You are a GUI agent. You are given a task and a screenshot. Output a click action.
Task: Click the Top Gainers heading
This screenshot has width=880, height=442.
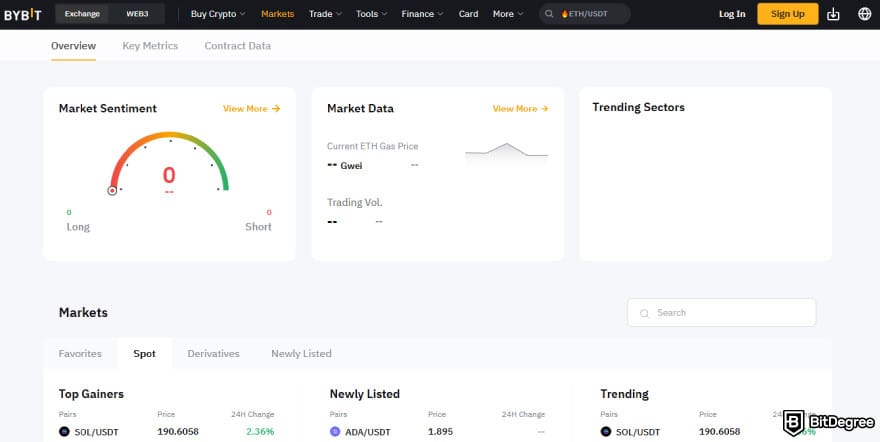pyautogui.click(x=91, y=394)
